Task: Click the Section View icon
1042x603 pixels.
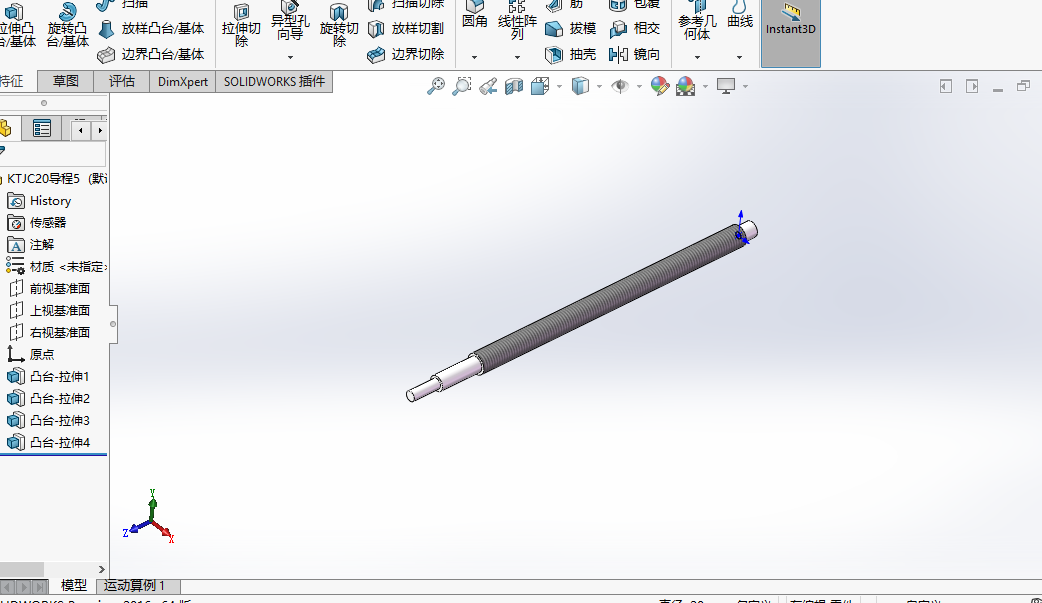Action: (514, 86)
